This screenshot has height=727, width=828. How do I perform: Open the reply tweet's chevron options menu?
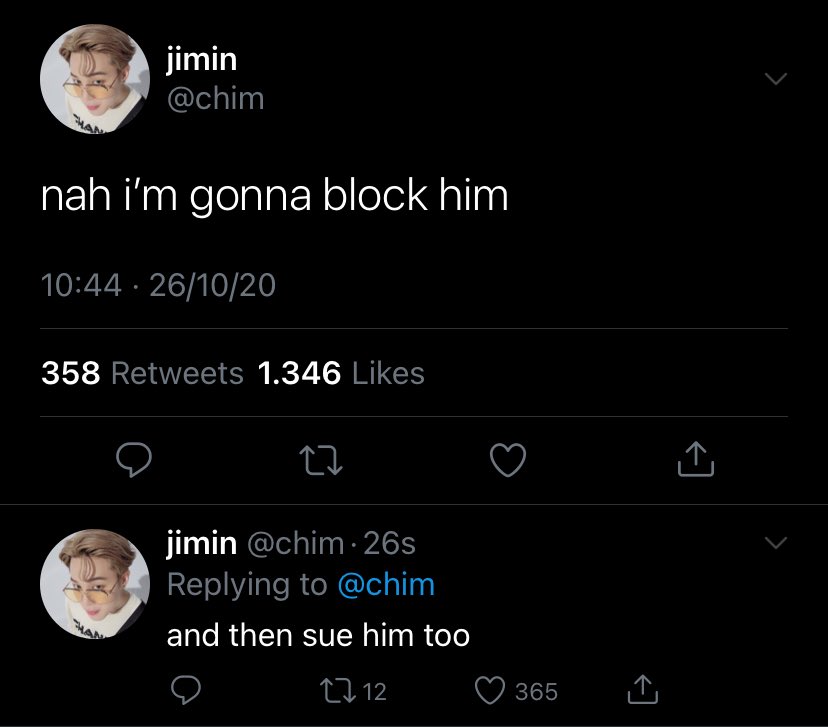click(x=776, y=543)
